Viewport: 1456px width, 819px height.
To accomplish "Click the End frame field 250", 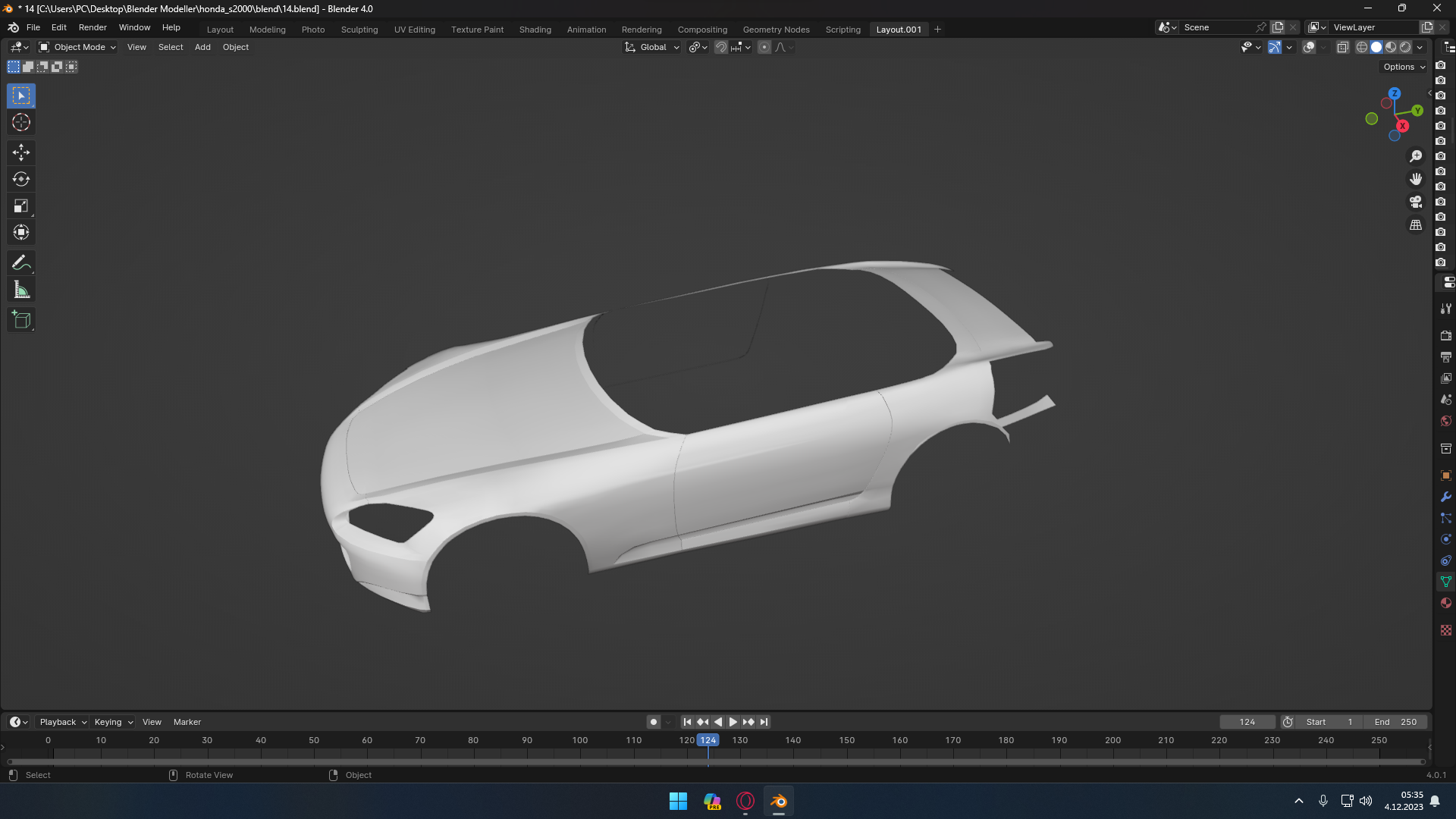I will coord(1395,722).
